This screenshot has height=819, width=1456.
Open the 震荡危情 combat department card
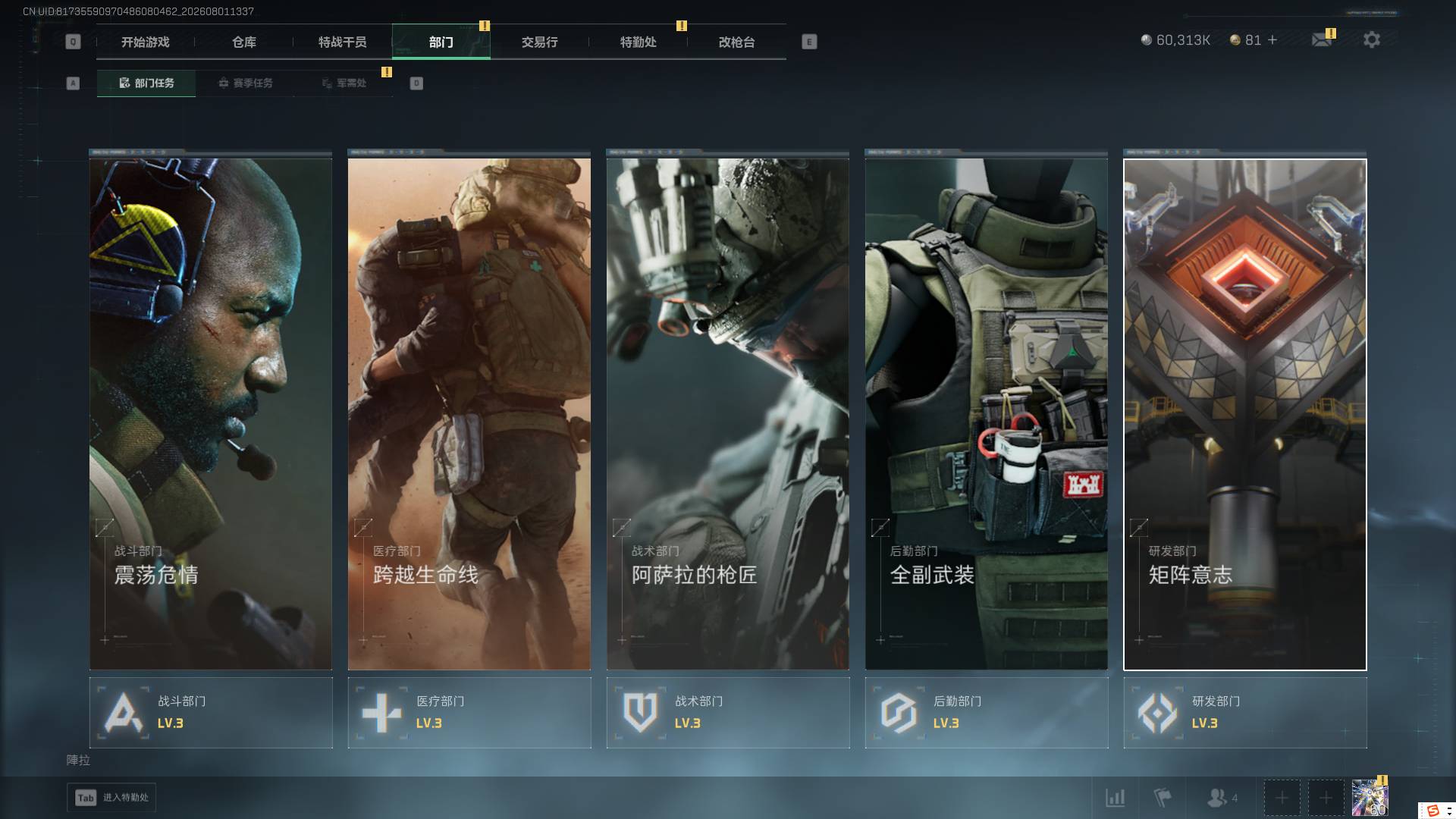coord(211,414)
